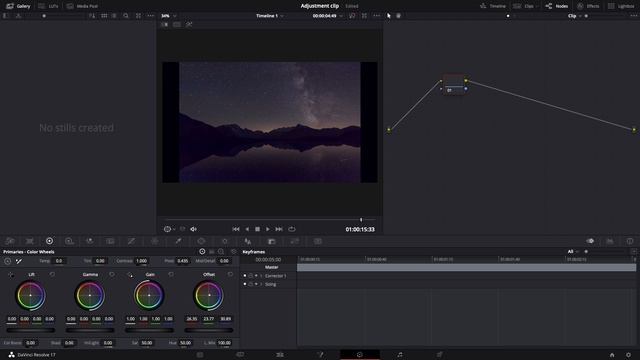Open viewer options ellipsis menu
The width and height of the screenshot is (640, 360).
[377, 16]
